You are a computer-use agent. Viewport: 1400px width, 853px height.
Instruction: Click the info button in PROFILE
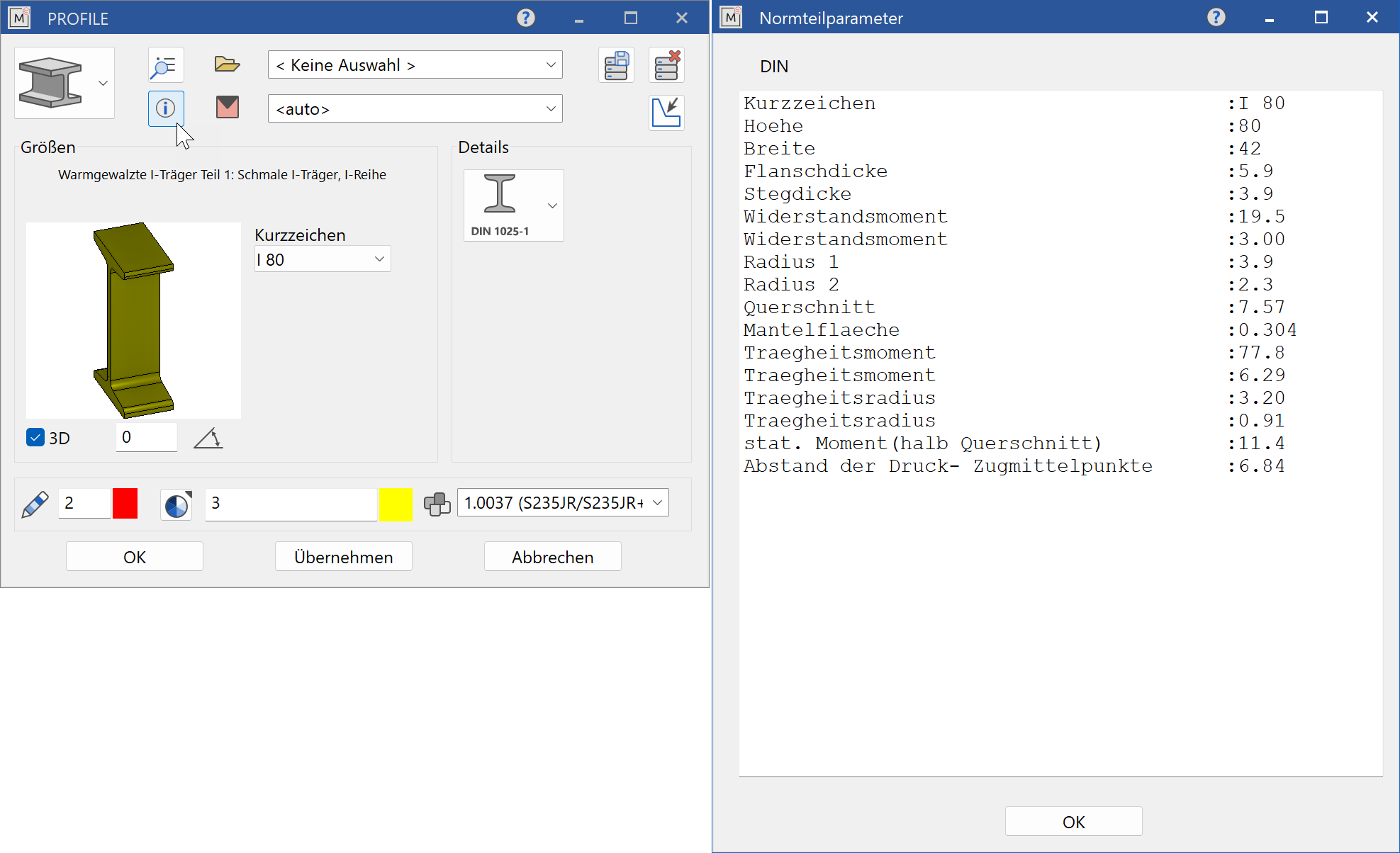click(166, 108)
